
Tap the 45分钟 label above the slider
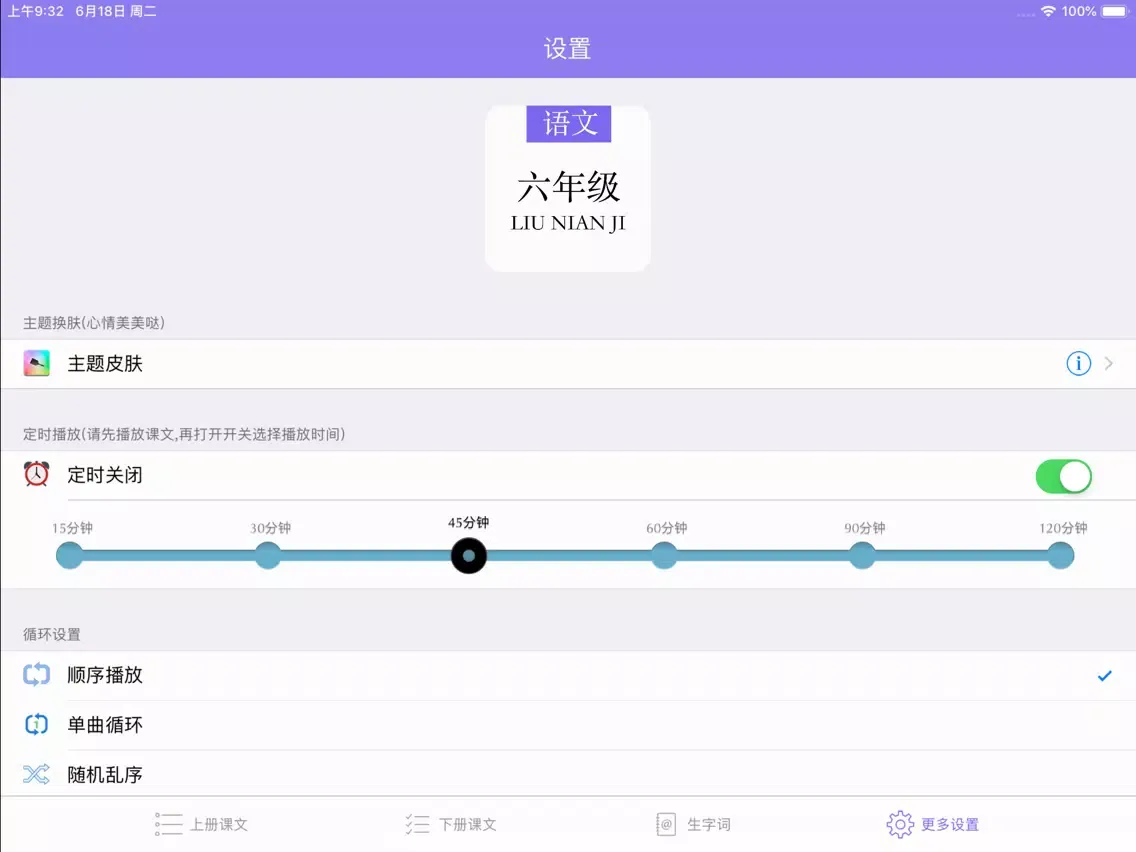pyautogui.click(x=468, y=522)
